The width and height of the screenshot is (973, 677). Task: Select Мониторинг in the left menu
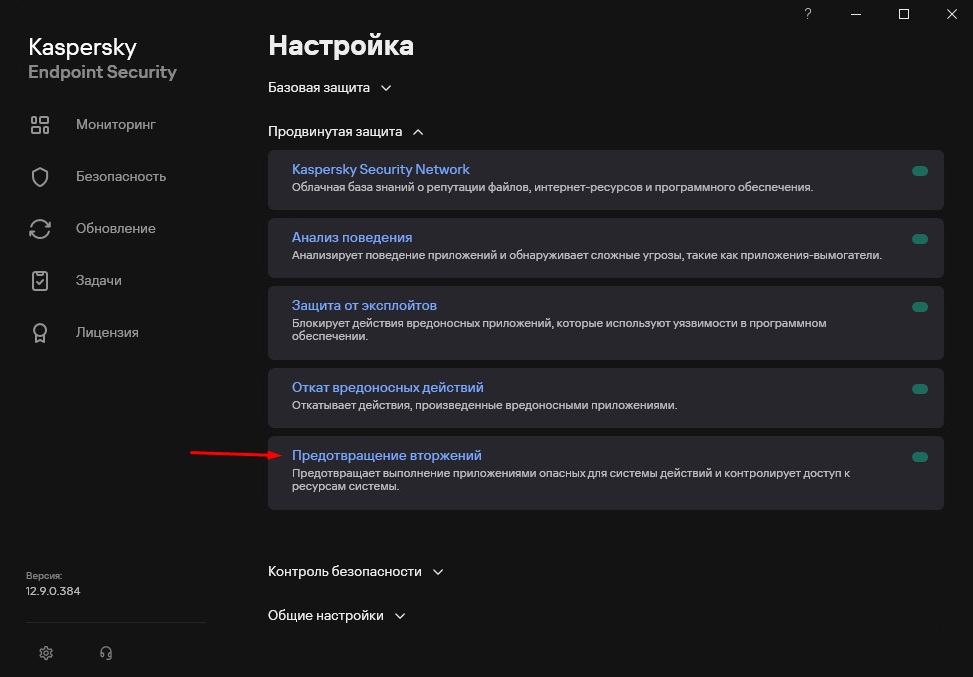(x=116, y=125)
